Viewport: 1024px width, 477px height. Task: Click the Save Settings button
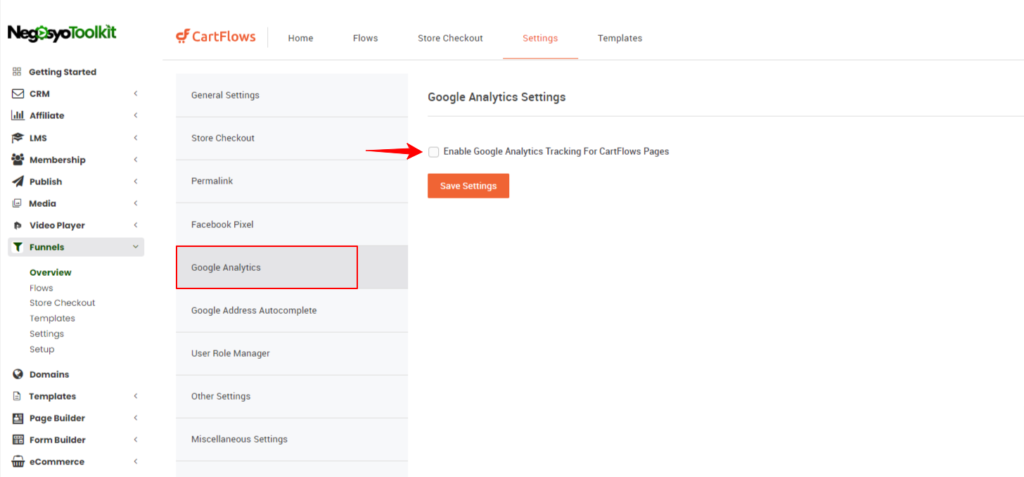(x=468, y=186)
